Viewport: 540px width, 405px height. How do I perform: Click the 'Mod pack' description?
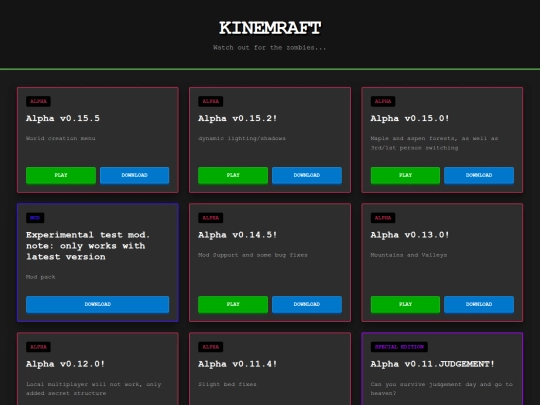click(41, 277)
